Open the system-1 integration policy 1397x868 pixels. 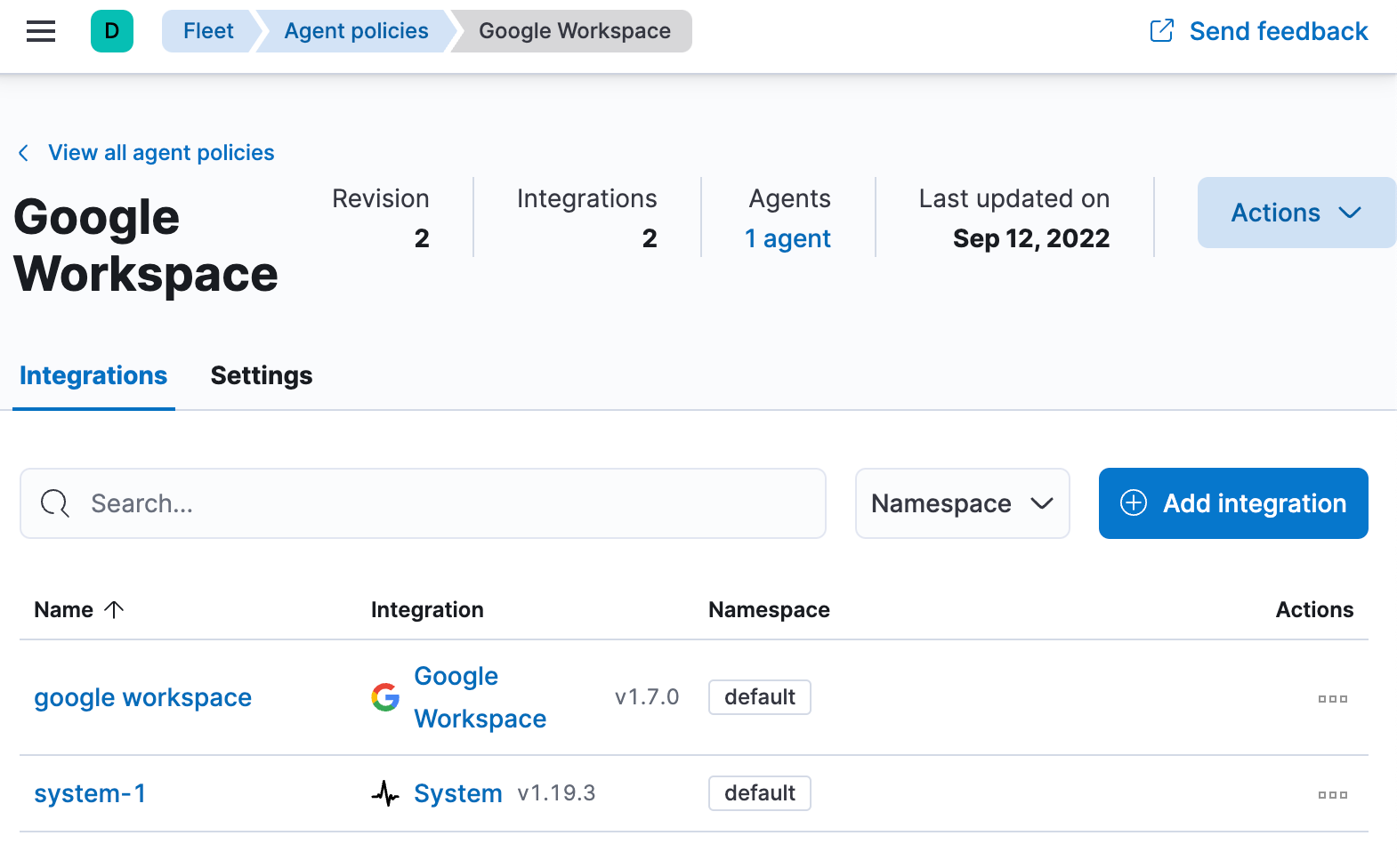90,793
